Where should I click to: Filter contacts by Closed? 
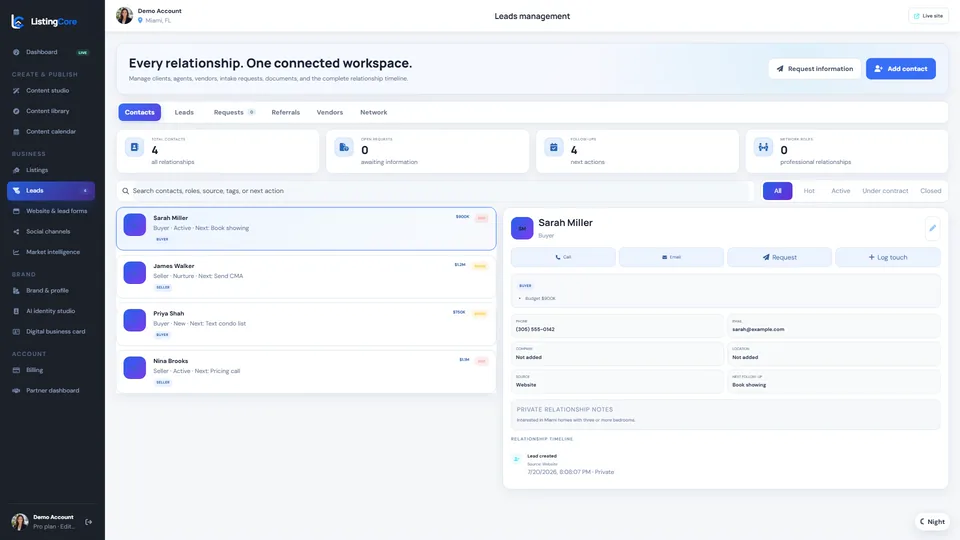tap(931, 191)
